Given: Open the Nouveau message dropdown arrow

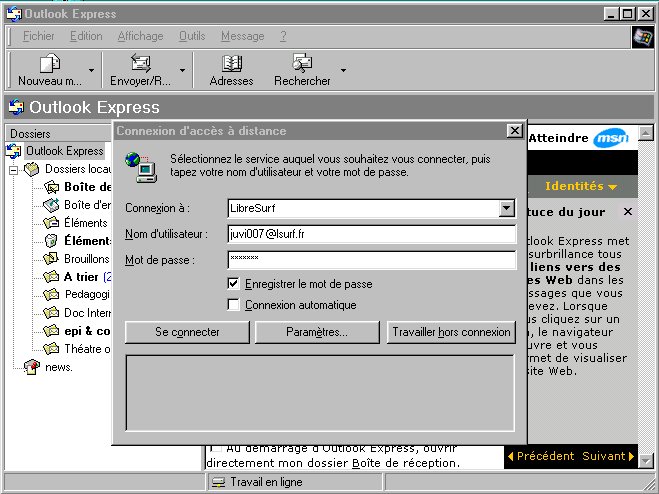Looking at the screenshot, I should coord(91,70).
